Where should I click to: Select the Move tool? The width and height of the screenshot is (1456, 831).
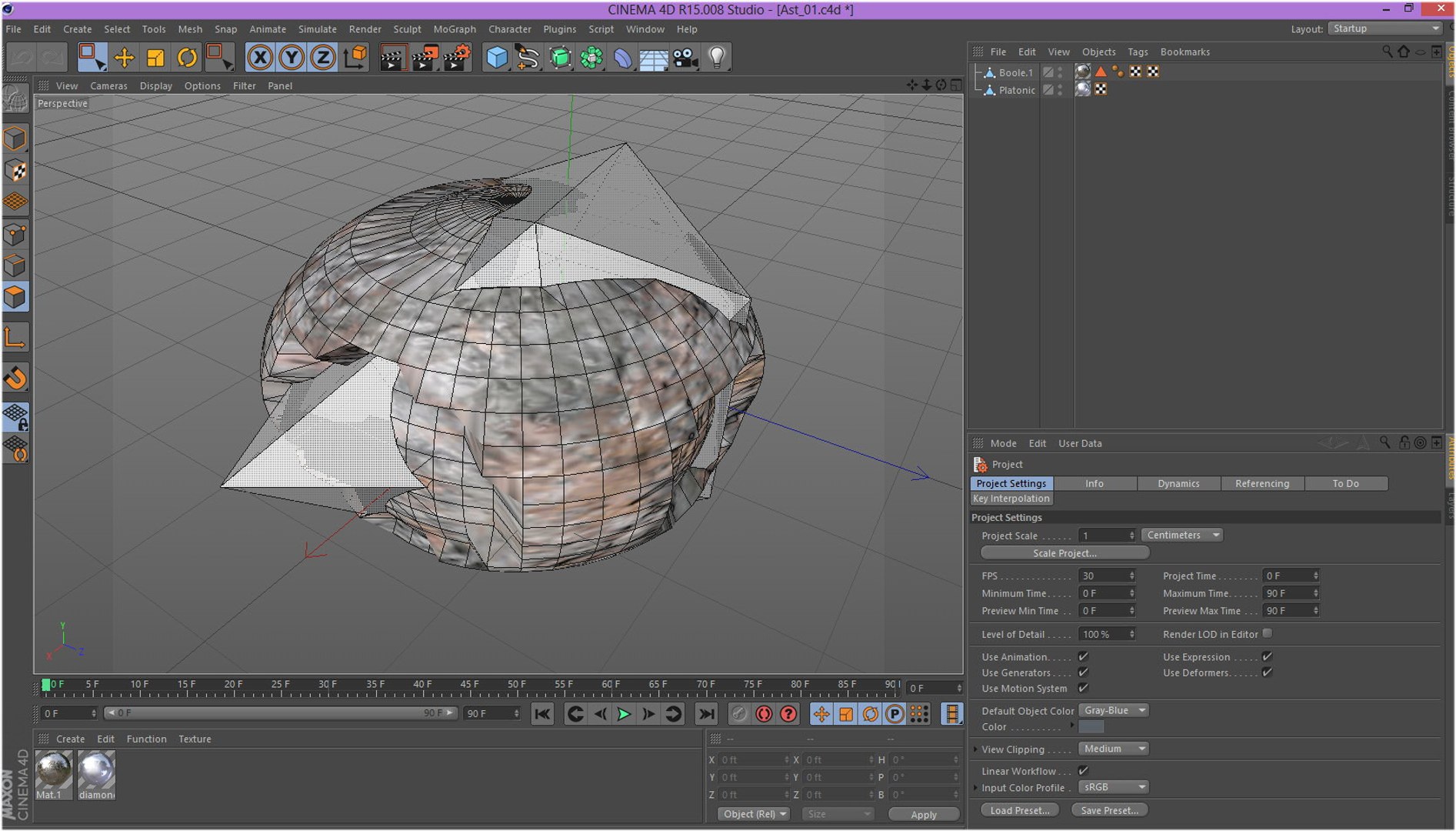[x=124, y=58]
